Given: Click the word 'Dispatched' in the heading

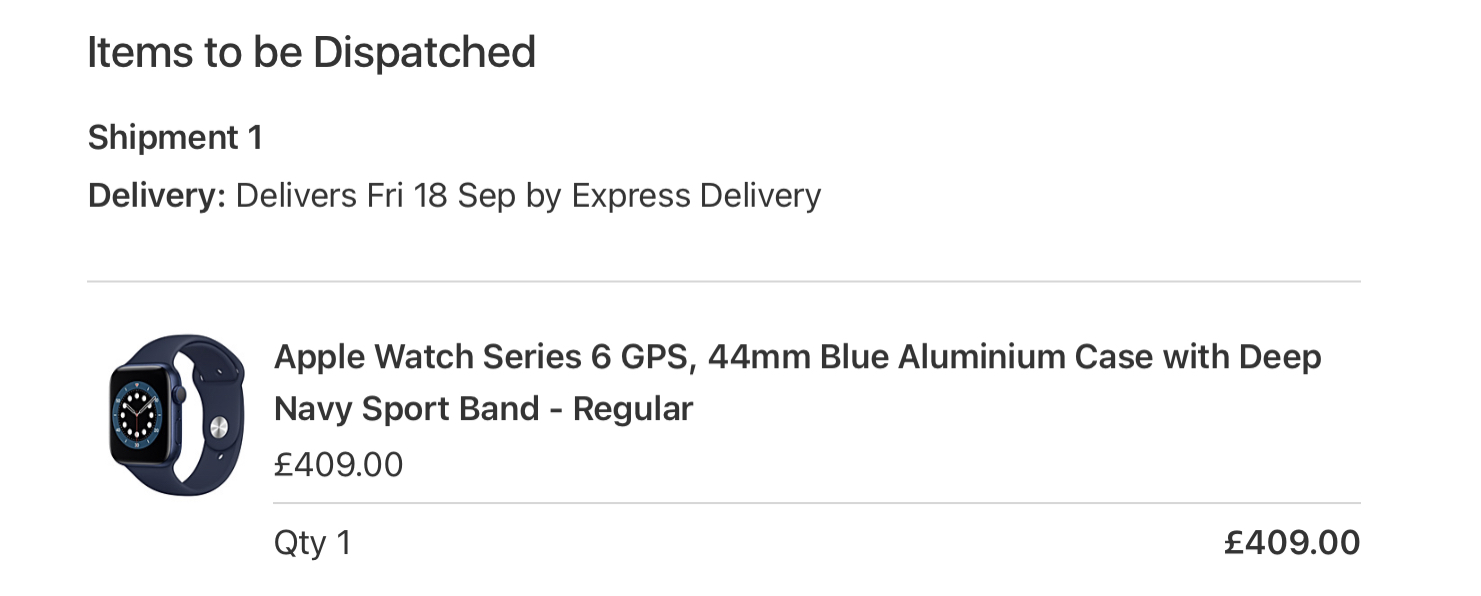Looking at the screenshot, I should 424,52.
